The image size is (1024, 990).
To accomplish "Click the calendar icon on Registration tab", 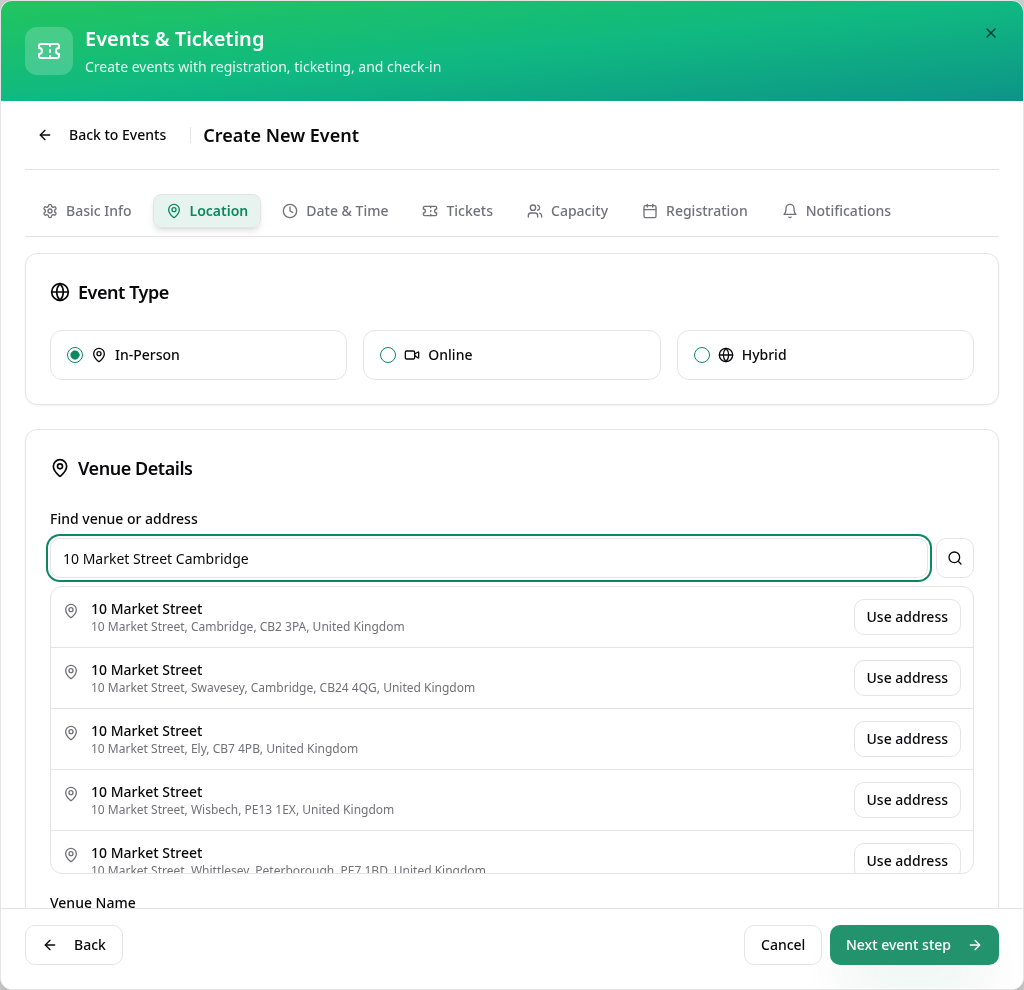I will (x=650, y=211).
